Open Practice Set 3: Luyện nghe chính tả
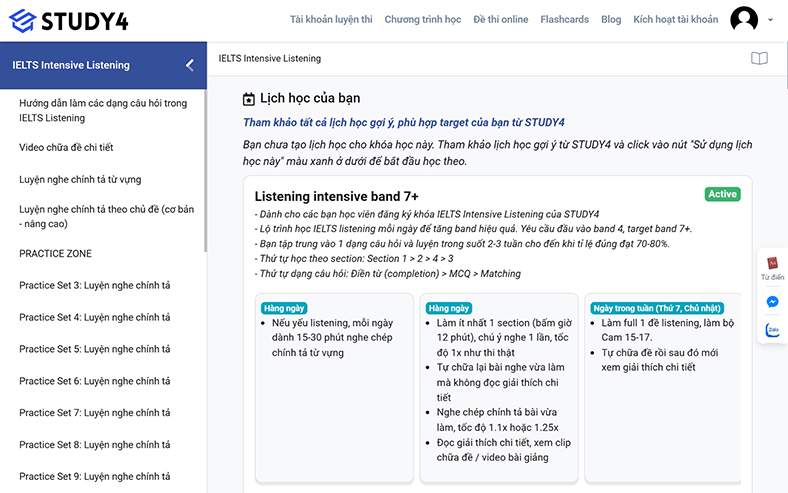This screenshot has width=788, height=493. [x=94, y=286]
